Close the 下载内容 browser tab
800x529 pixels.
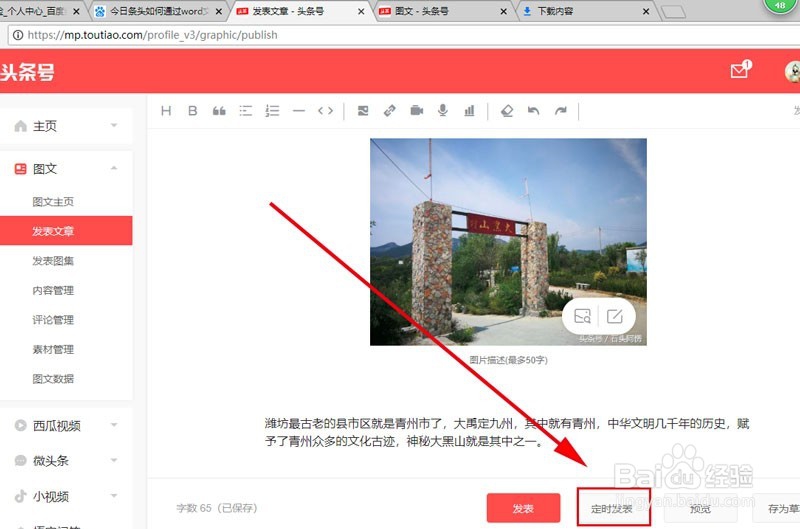pyautogui.click(x=646, y=11)
